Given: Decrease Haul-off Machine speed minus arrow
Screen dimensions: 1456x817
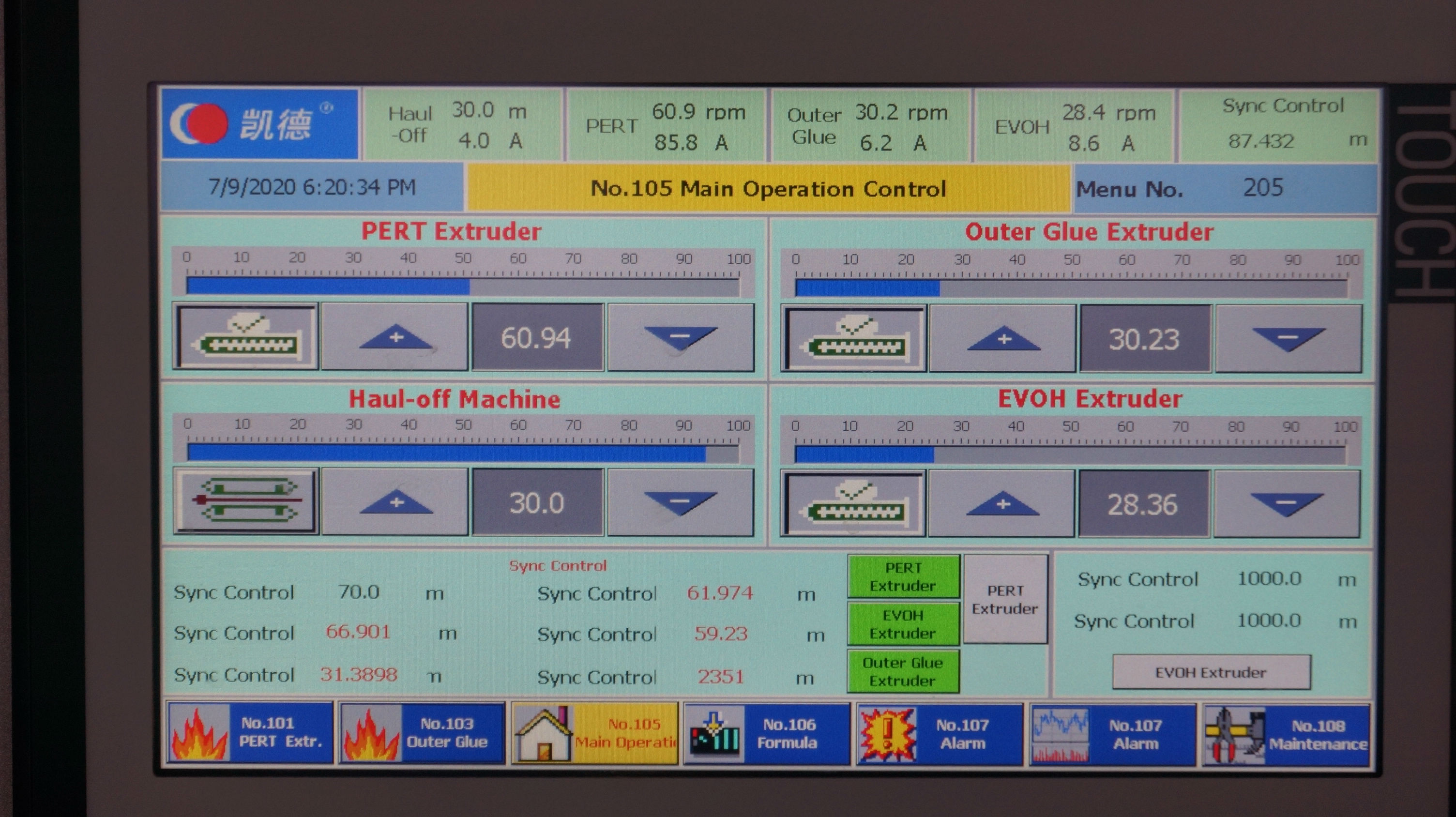Looking at the screenshot, I should point(681,502).
